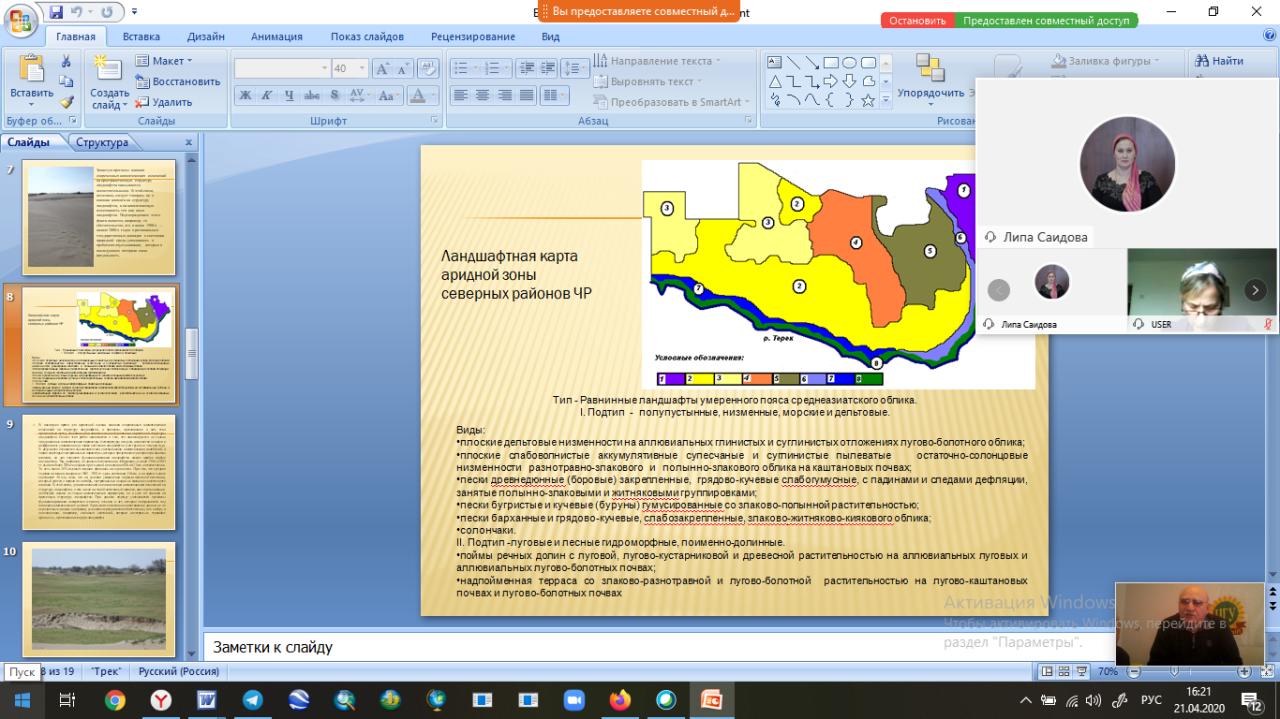Select slide 7 thumbnail
Screen dimensions: 1280x719
99,217
